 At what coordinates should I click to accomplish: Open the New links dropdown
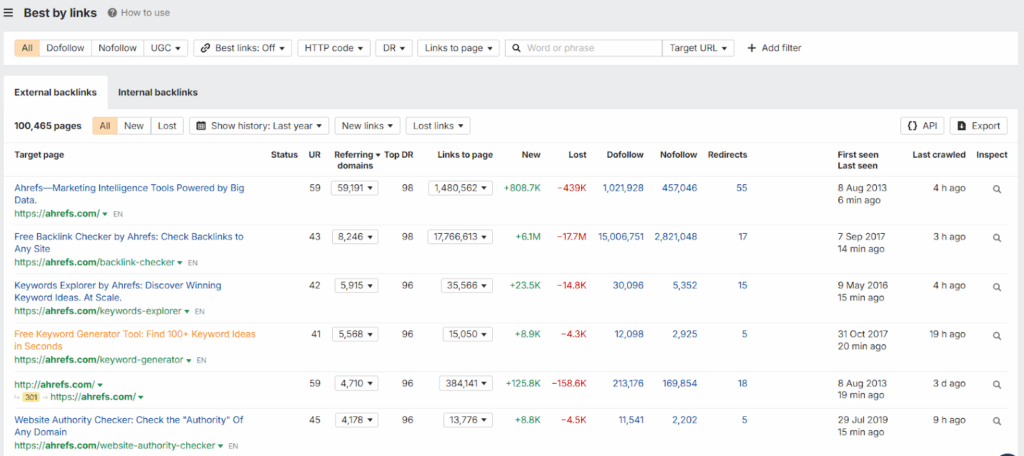tap(368, 125)
